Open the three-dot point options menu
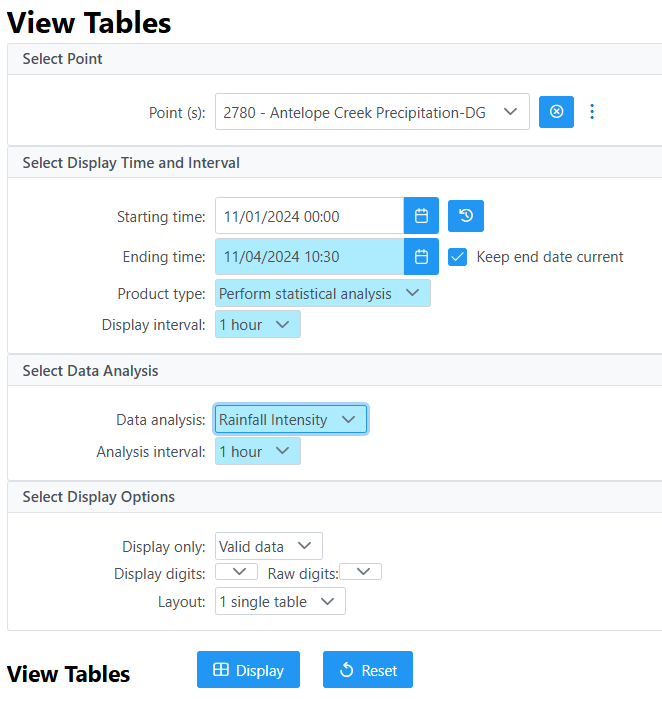This screenshot has height=727, width=662. click(592, 112)
